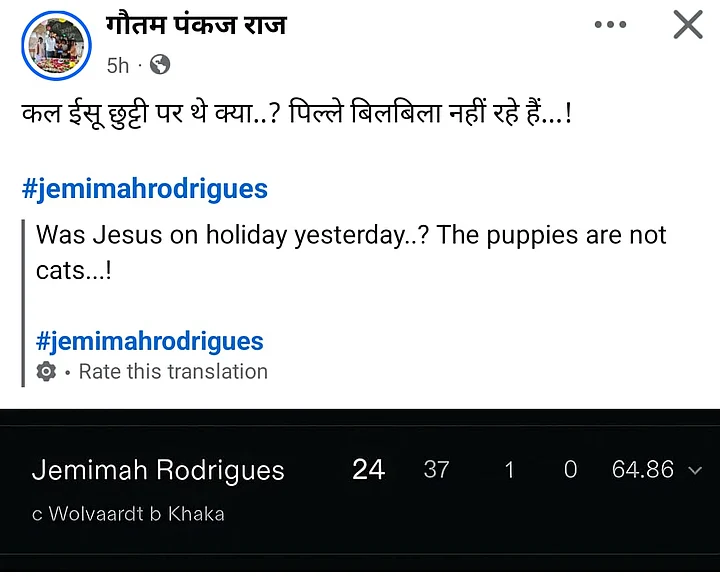Viewport: 720px width, 580px height.
Task: Open translation settings gear icon
Action: pos(46,372)
